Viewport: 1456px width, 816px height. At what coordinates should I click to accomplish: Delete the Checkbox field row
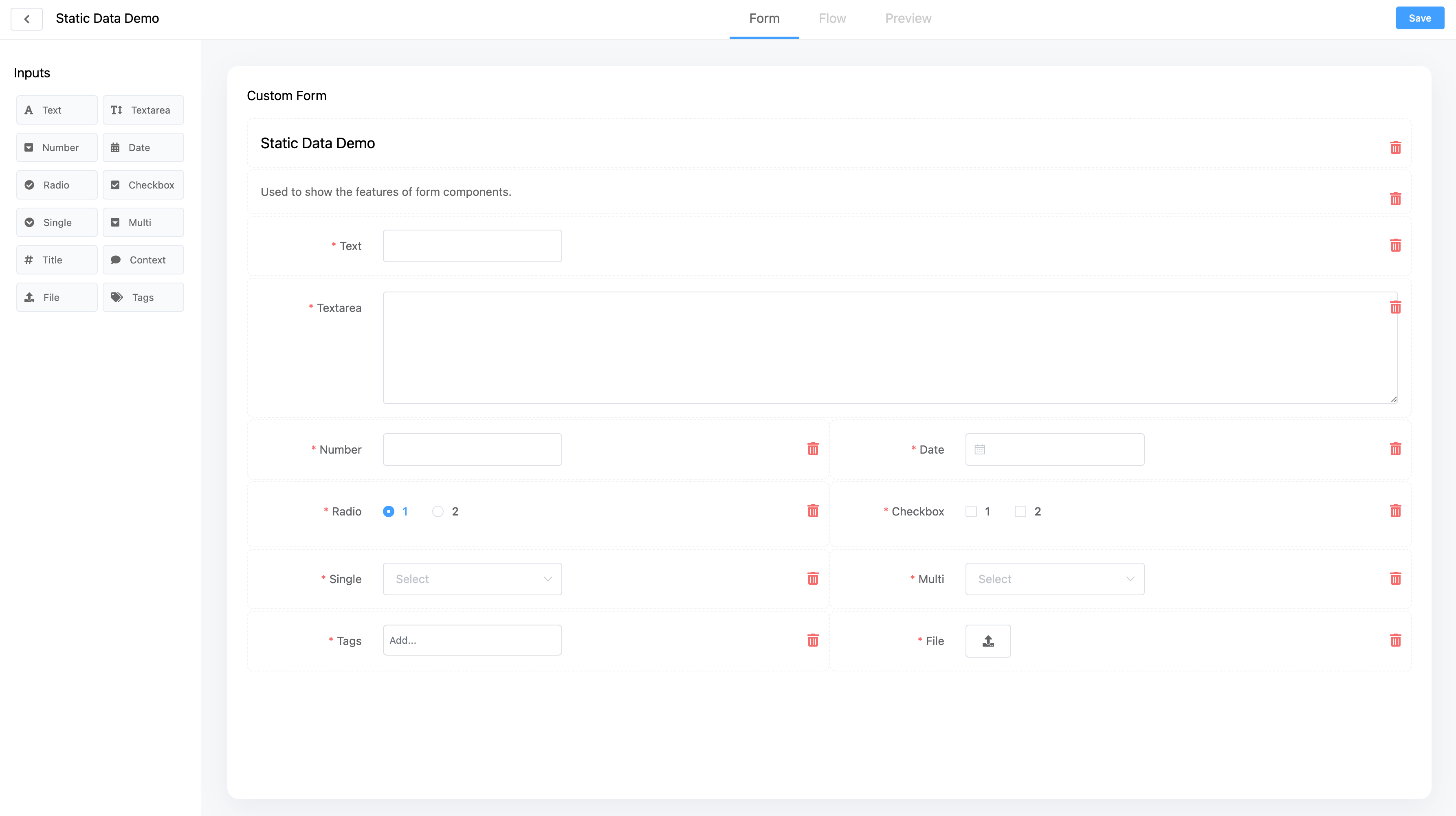pyautogui.click(x=1395, y=511)
